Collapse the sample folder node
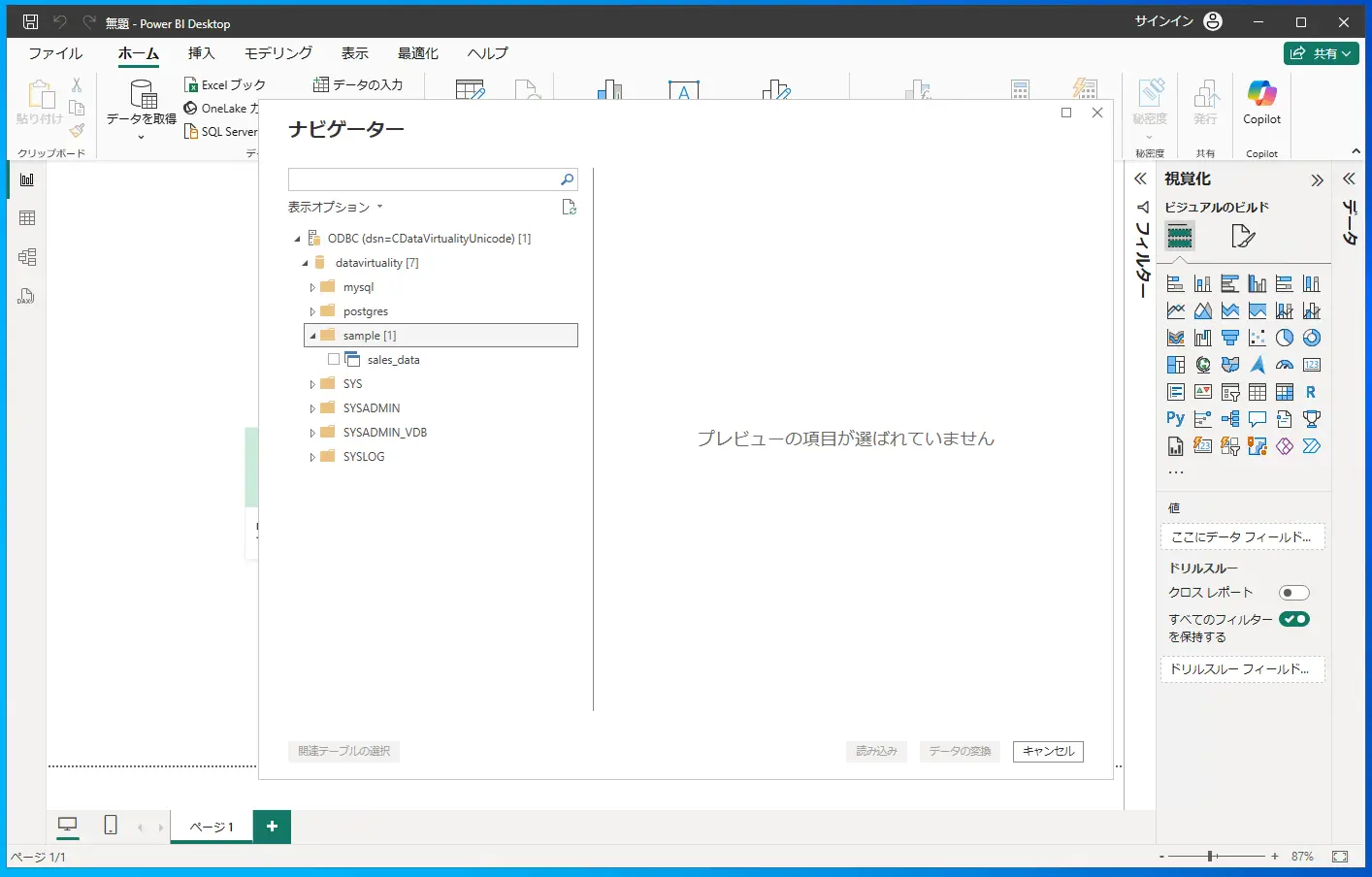Viewport: 1372px width, 877px height. pos(312,336)
